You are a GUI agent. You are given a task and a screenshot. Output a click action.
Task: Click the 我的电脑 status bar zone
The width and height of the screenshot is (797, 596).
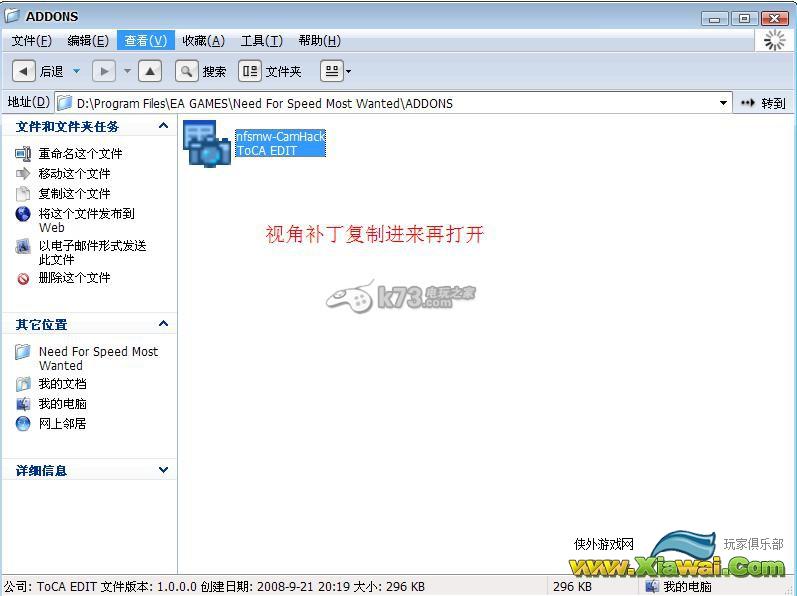click(x=678, y=587)
